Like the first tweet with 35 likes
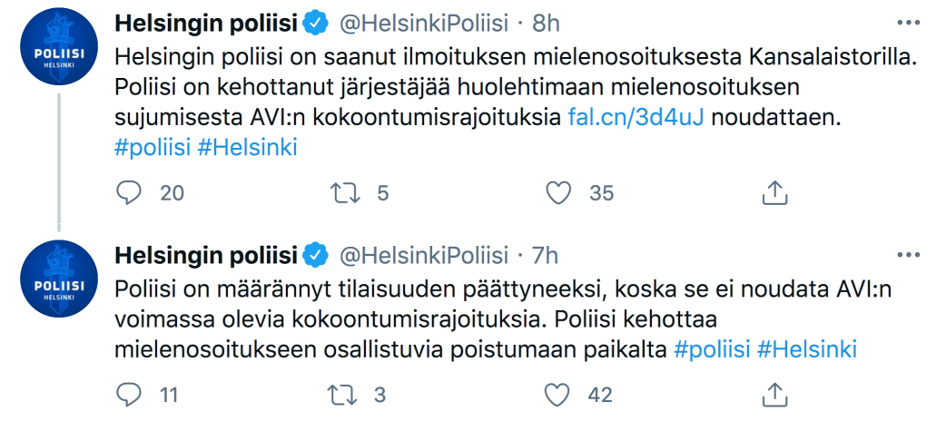 coord(562,193)
